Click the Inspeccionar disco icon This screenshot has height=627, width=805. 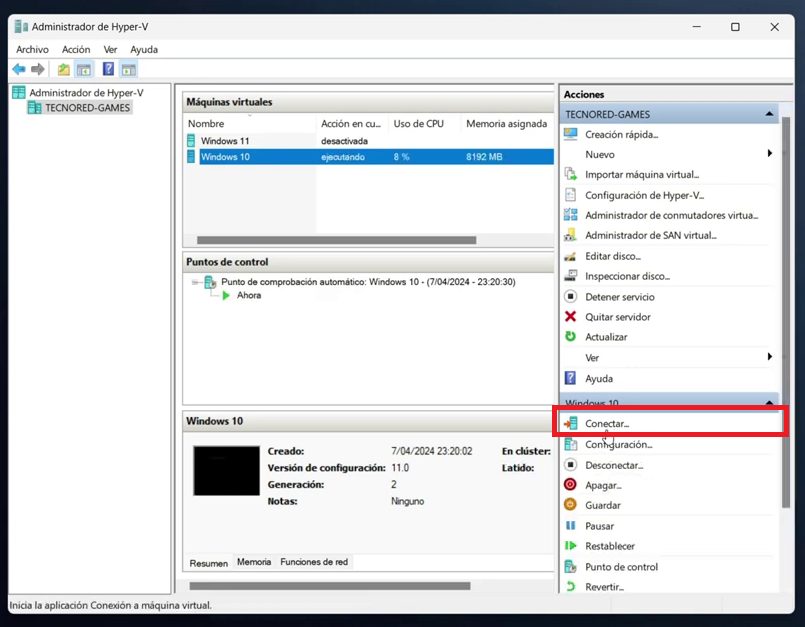[570, 276]
